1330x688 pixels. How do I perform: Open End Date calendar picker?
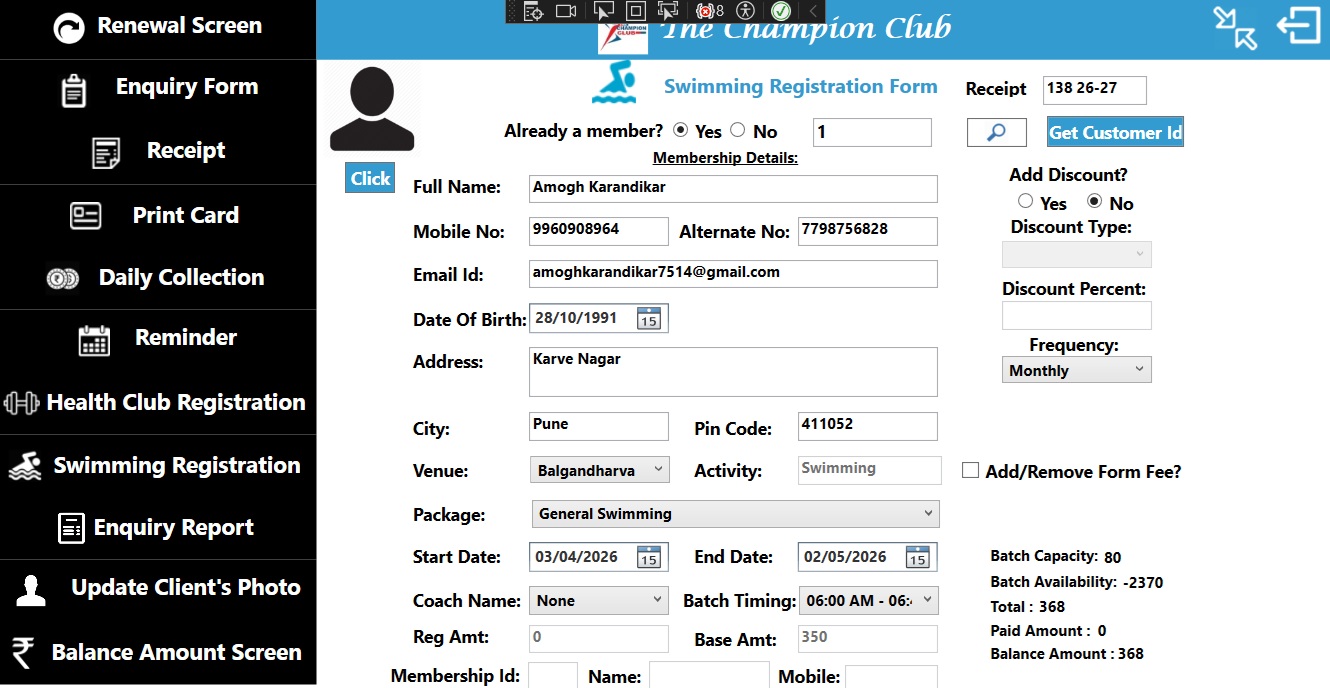917,557
